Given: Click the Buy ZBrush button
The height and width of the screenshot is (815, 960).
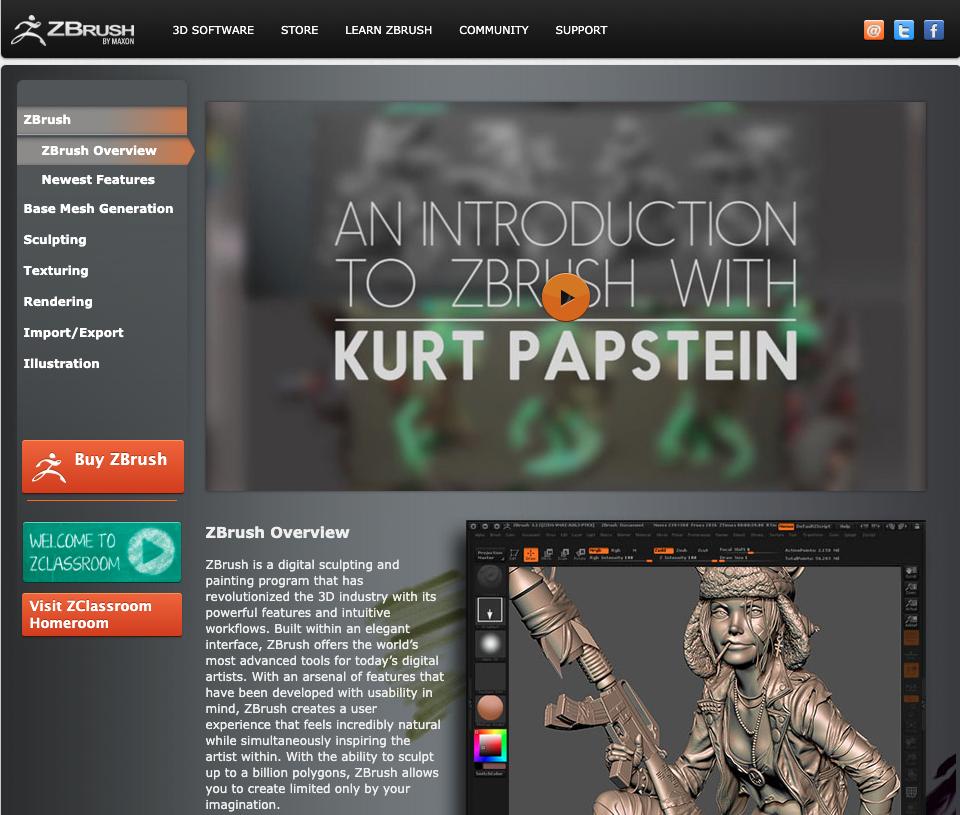Looking at the screenshot, I should pos(103,467).
